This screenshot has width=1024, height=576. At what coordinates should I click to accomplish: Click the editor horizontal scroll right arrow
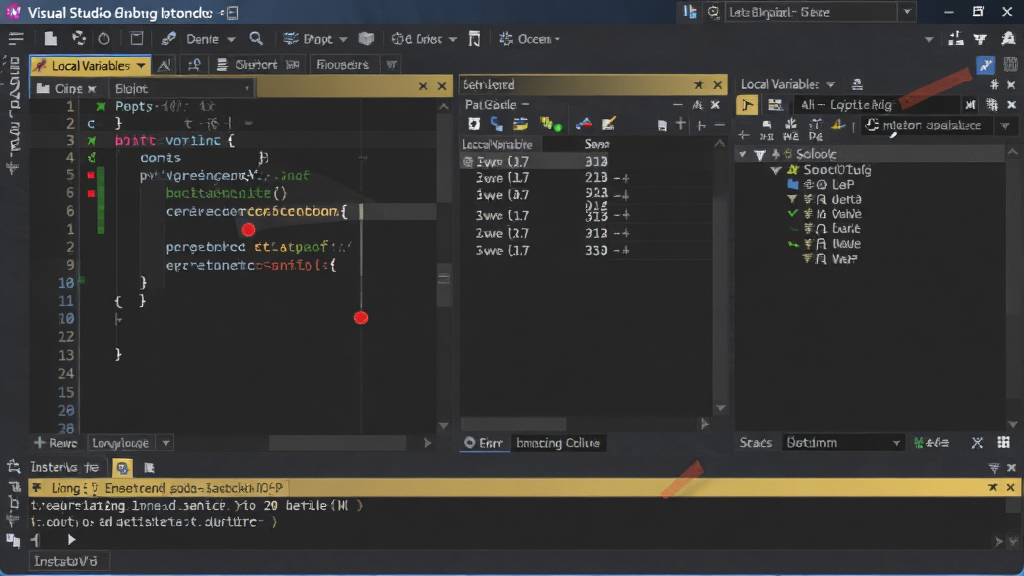point(428,443)
